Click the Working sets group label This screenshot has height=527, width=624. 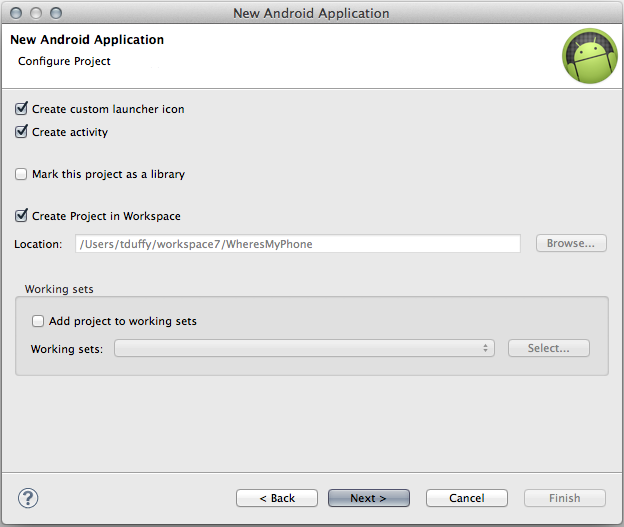59,289
